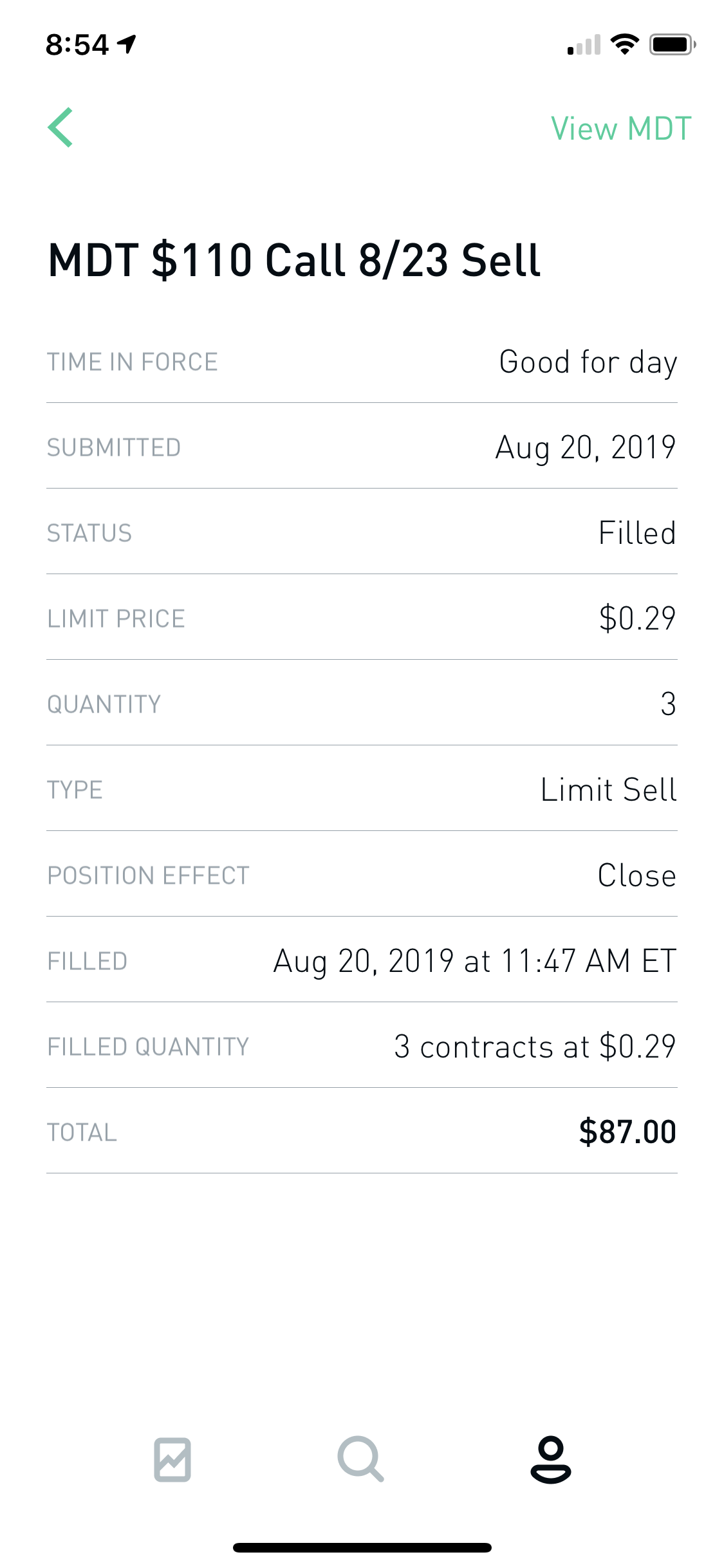
Task: Tap the cellular signal bars
Action: [x=584, y=45]
